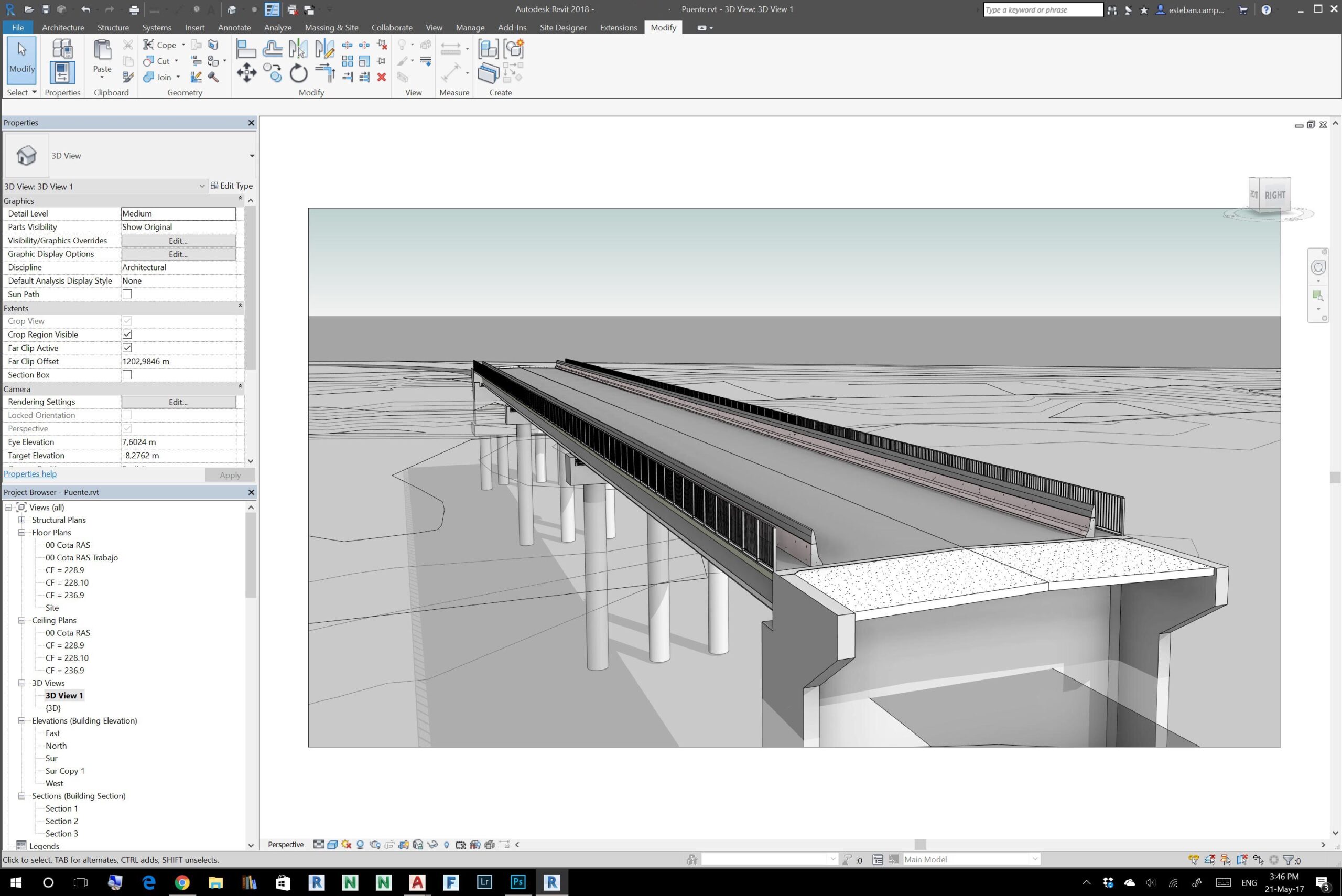The image size is (1342, 896).
Task: Click the ViewCube RIGHT face
Action: click(x=1274, y=195)
